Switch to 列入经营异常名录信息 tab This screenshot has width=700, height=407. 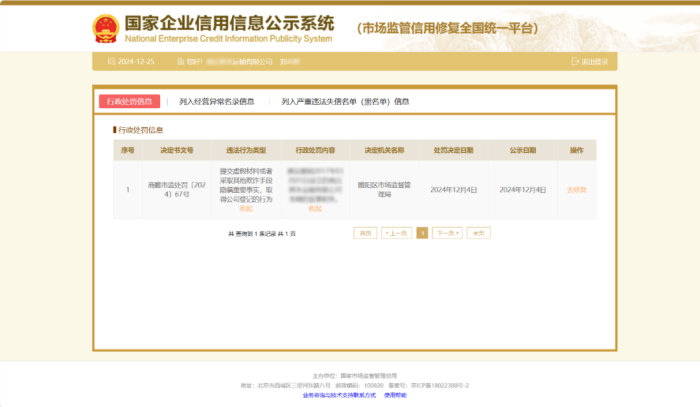(x=216, y=101)
